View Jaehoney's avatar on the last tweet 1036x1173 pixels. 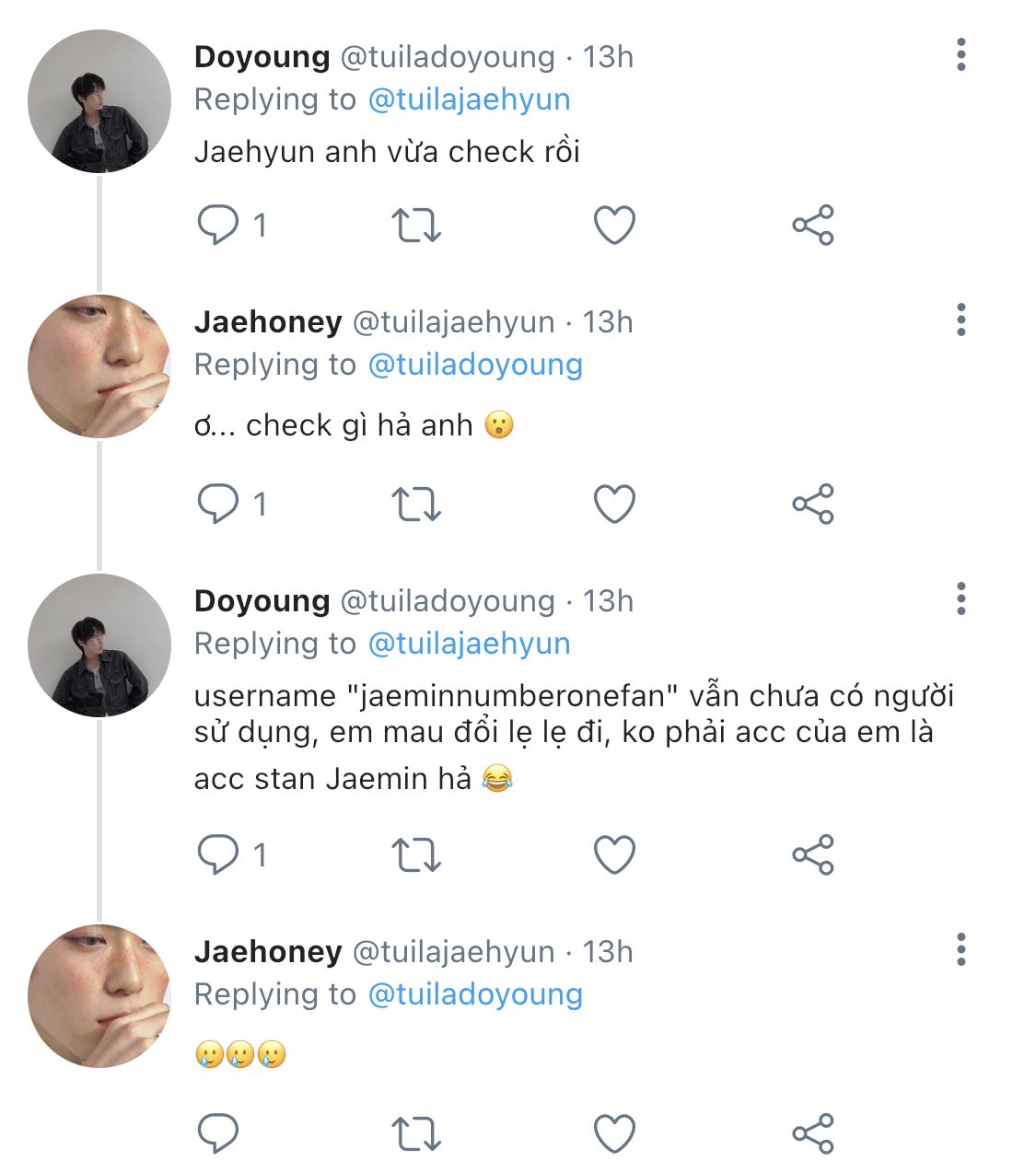[99, 996]
